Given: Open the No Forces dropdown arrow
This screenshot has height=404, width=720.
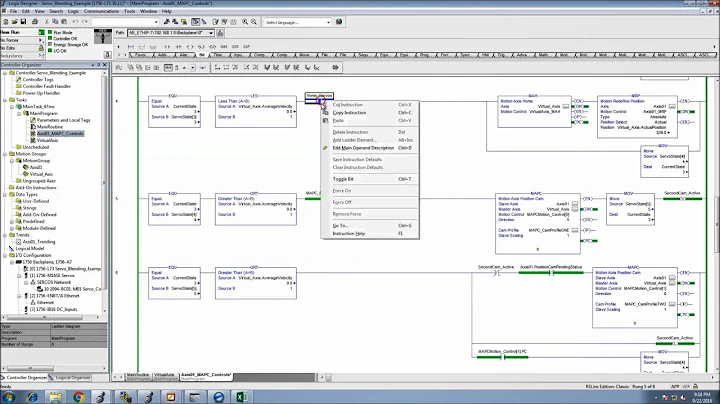Looking at the screenshot, I should (41, 40).
